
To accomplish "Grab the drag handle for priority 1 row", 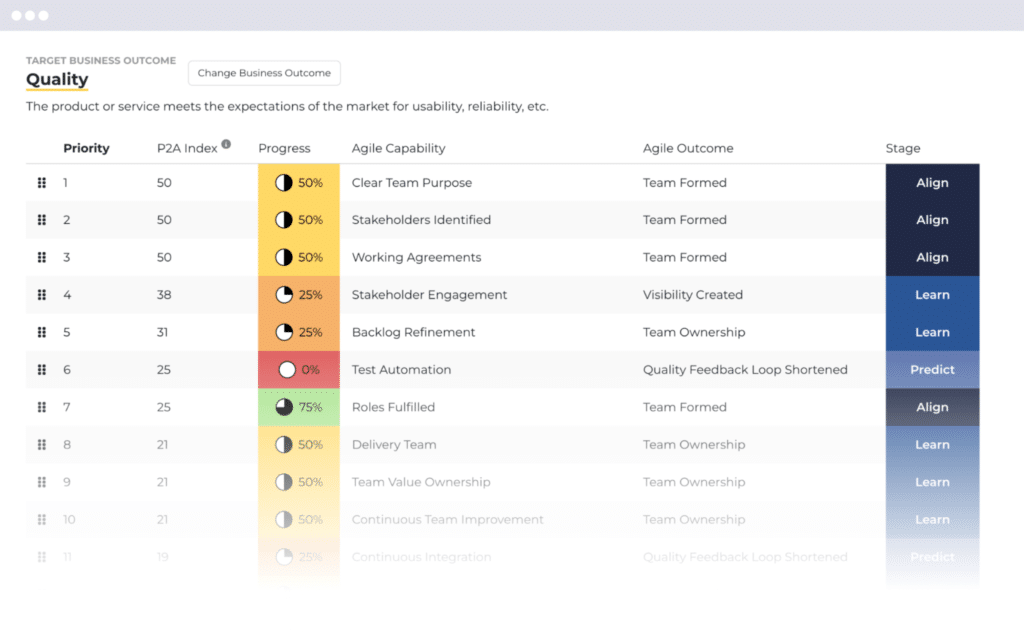I will [x=41, y=182].
